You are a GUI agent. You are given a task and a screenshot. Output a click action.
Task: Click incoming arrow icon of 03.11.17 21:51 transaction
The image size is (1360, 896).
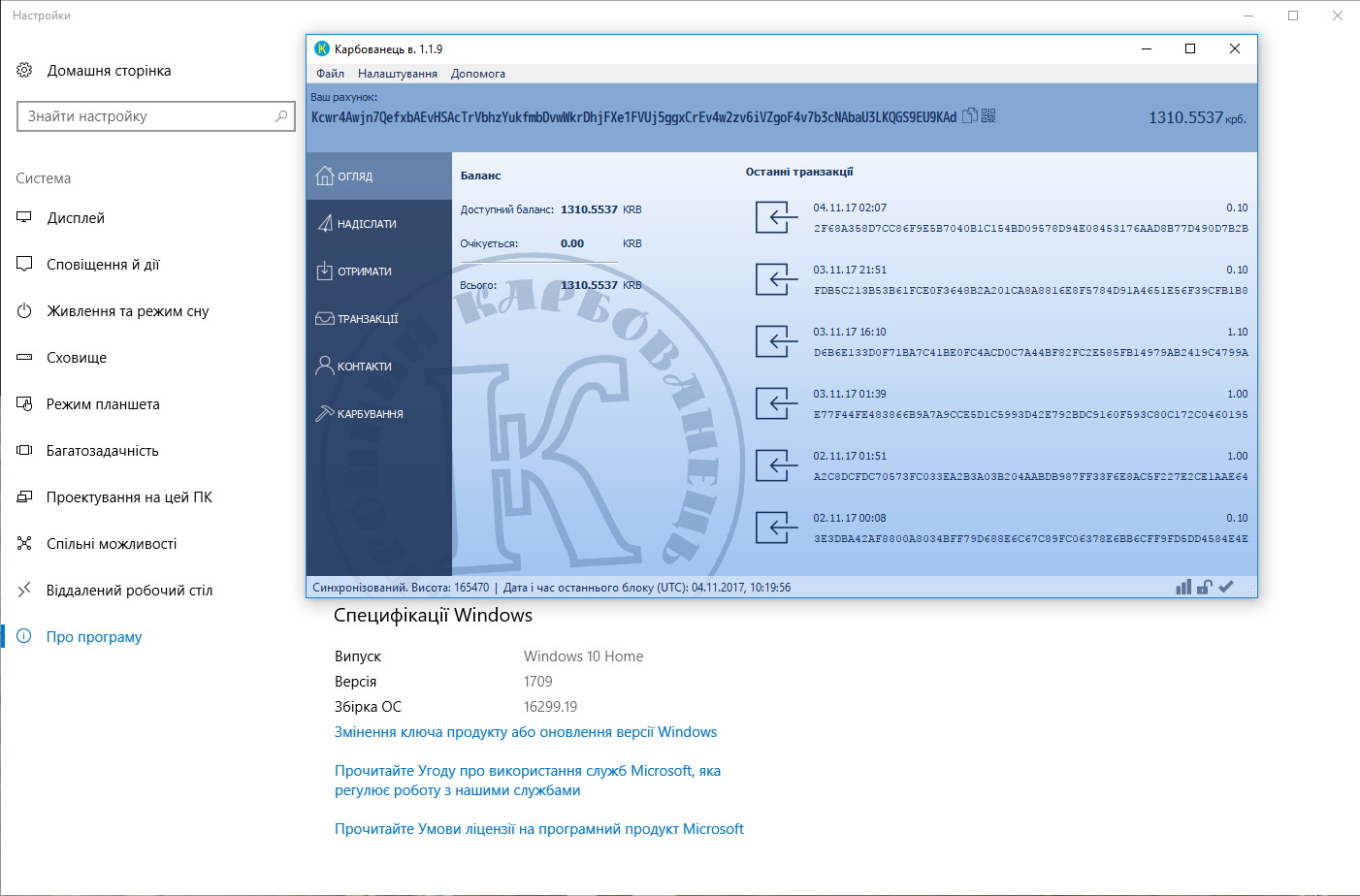777,279
